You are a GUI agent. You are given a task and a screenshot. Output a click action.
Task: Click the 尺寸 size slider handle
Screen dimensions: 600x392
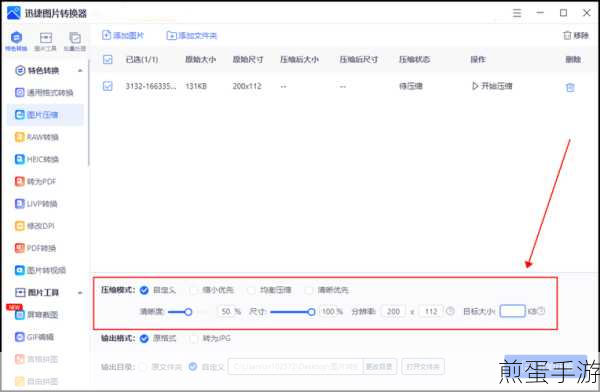click(311, 312)
